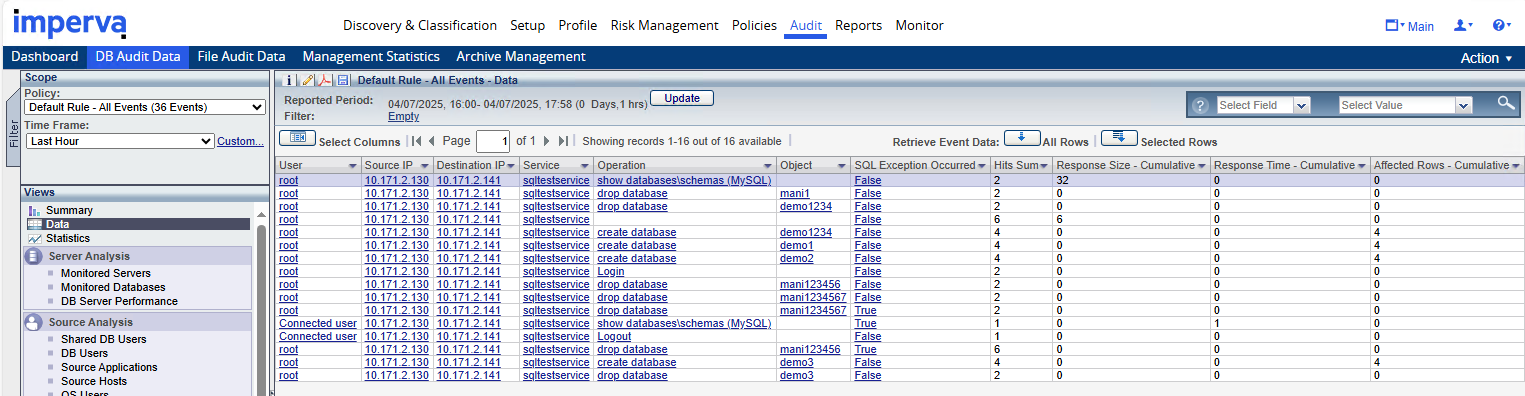Screen dimensions: 1525x396
Task: Click the Main window icon
Action: tap(1392, 26)
